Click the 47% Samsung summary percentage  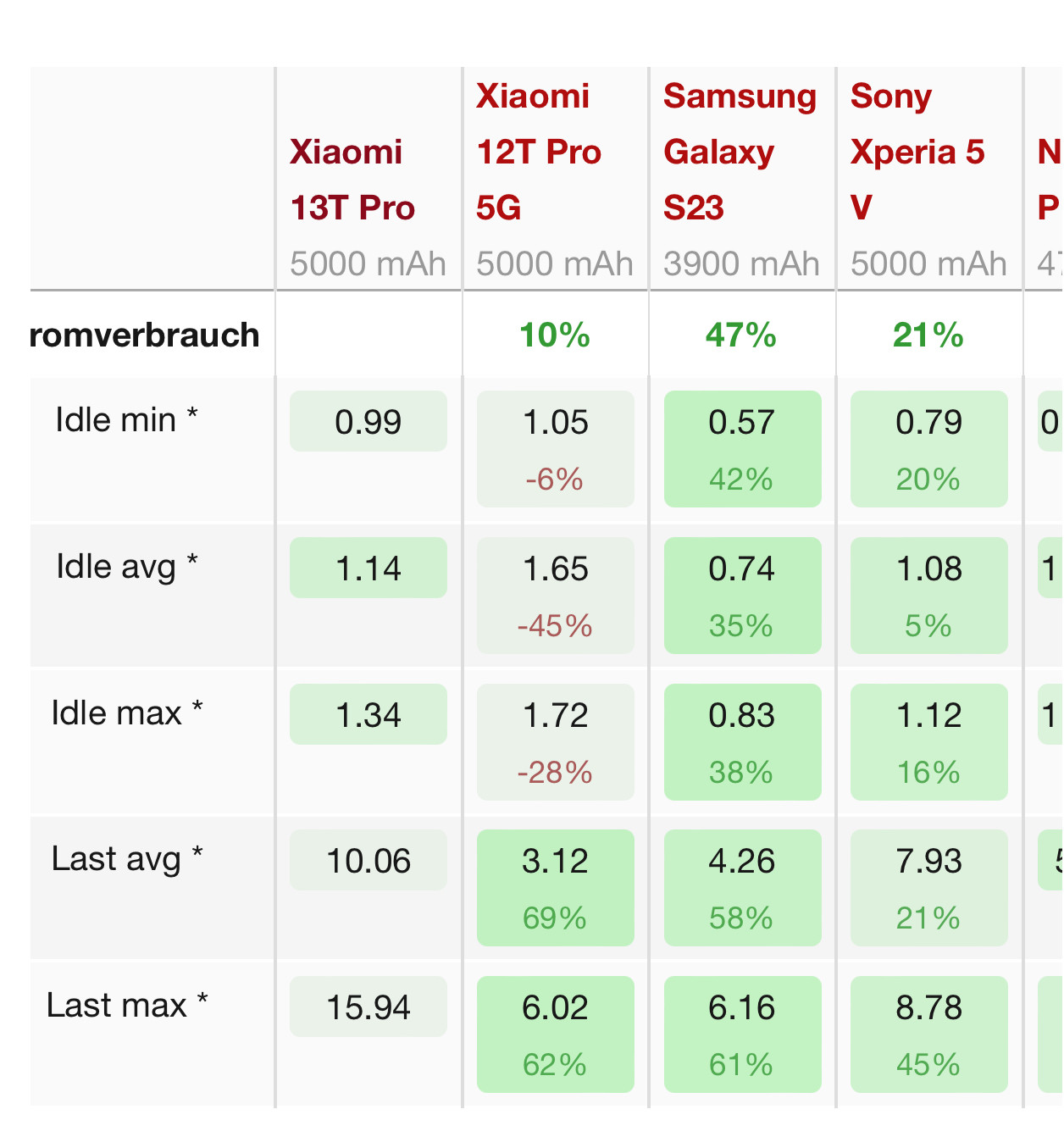(x=741, y=336)
